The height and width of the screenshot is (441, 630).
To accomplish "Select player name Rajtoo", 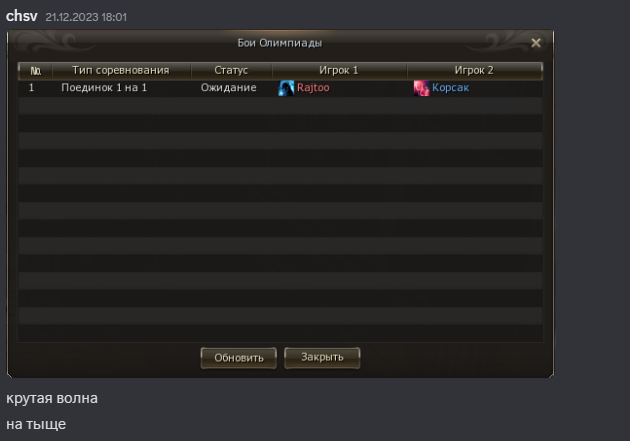I will click(313, 88).
